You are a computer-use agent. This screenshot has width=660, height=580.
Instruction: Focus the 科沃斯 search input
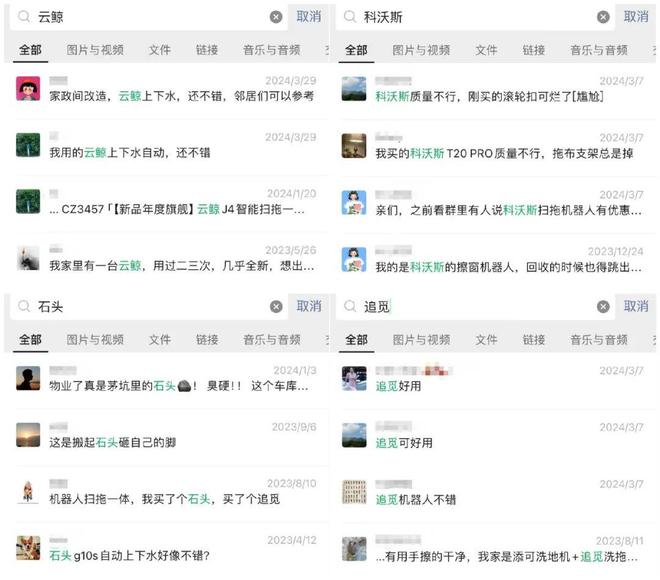[476, 17]
